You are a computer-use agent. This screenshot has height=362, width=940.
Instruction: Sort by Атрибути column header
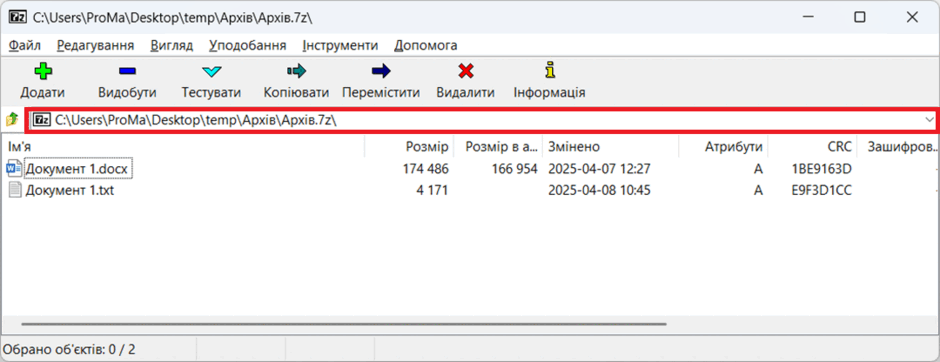coord(723,147)
